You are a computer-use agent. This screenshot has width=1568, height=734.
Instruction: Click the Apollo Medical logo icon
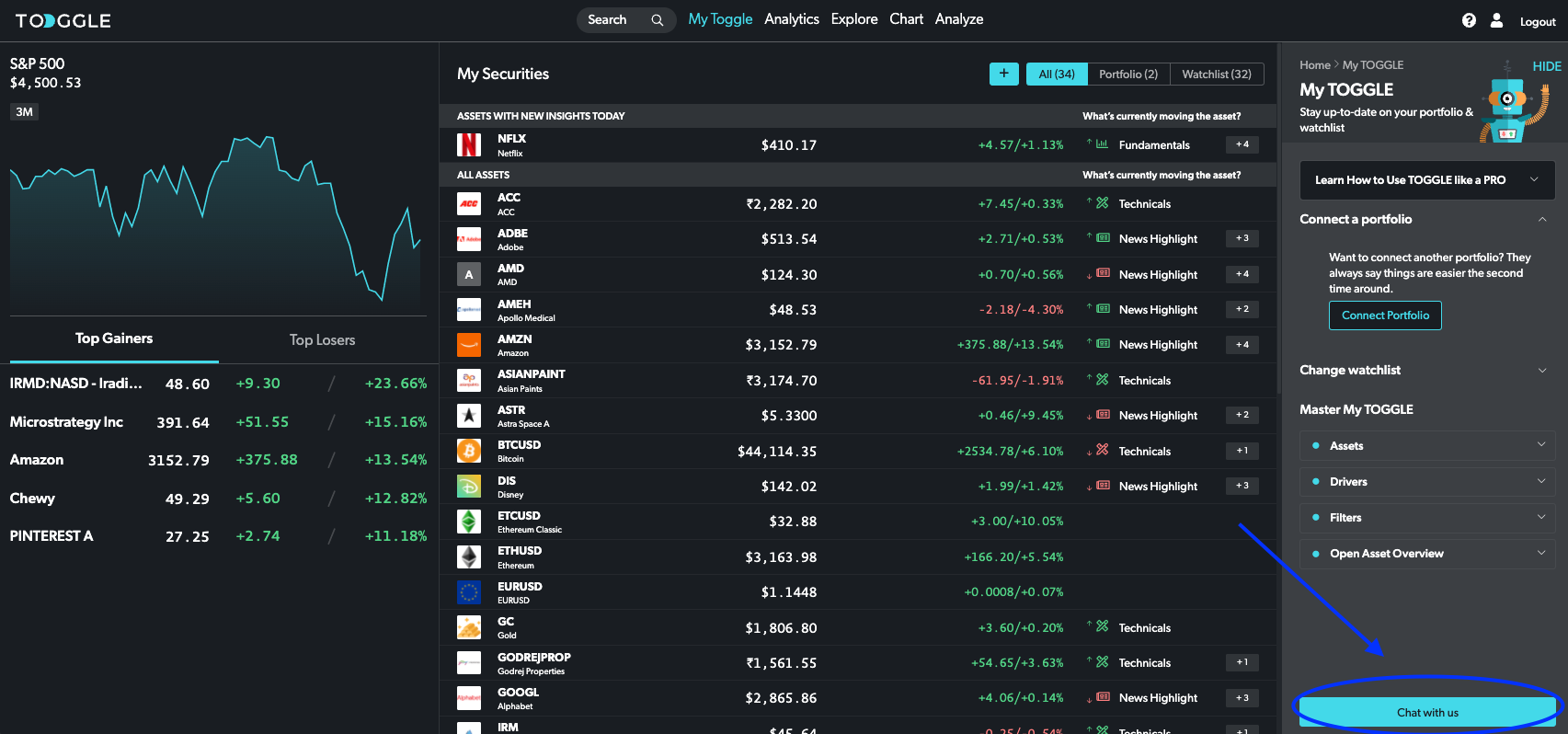[x=469, y=310]
